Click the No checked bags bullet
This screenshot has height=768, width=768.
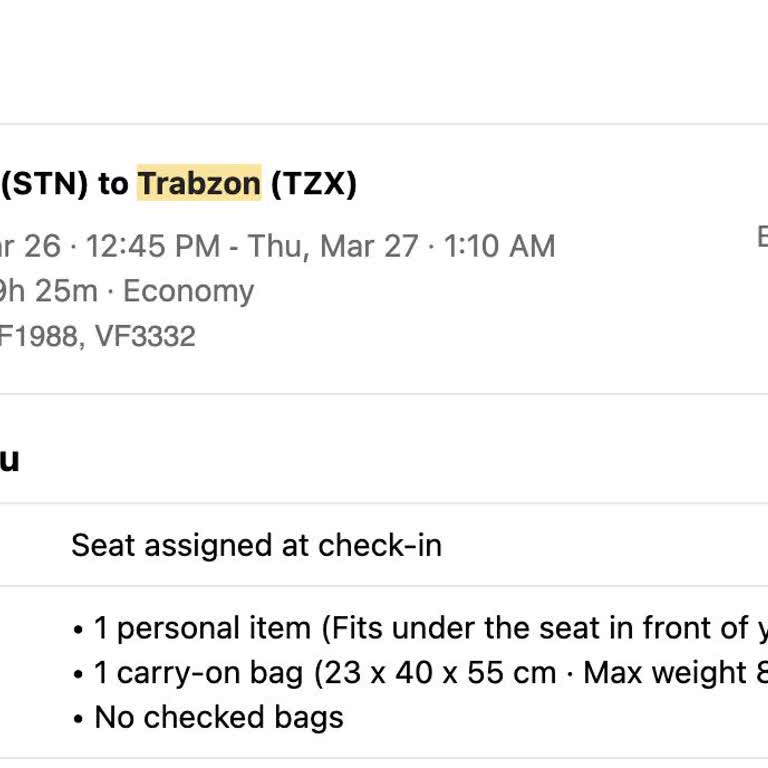[x=218, y=717]
